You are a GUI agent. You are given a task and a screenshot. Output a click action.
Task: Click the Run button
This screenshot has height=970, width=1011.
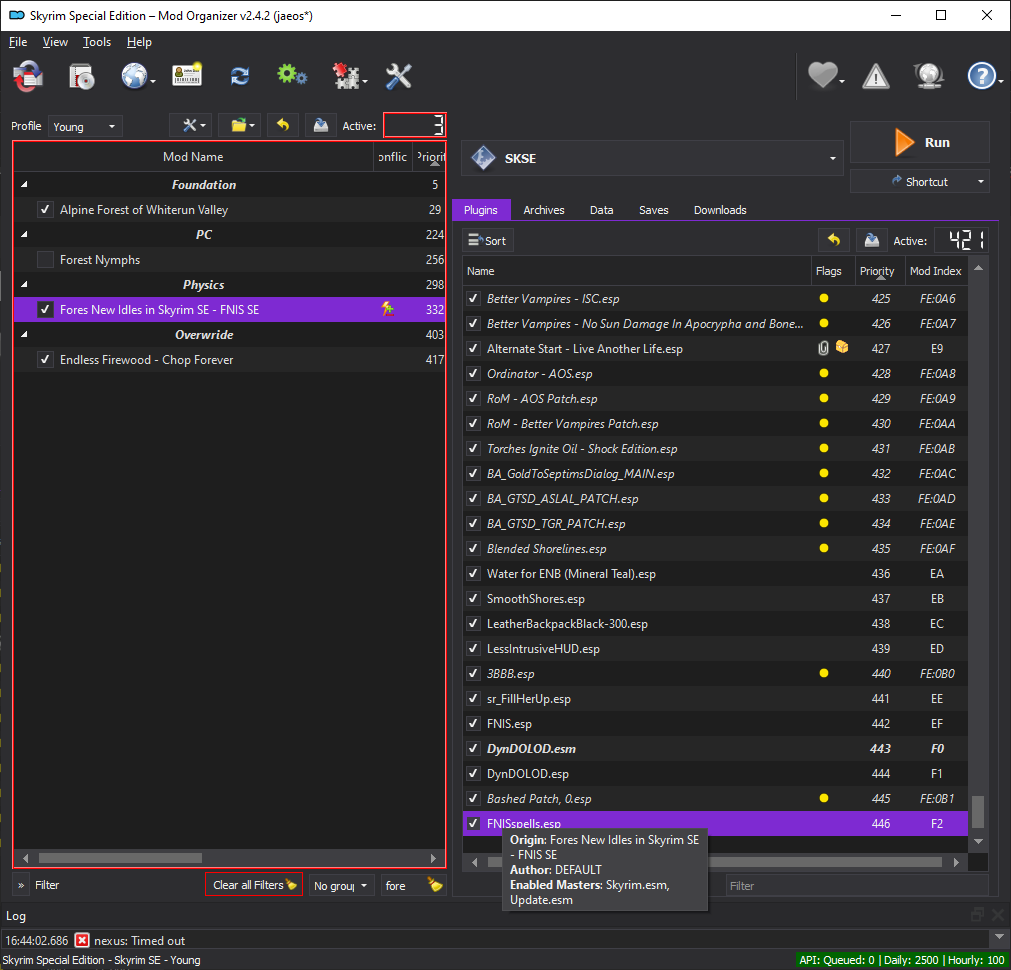coord(919,143)
